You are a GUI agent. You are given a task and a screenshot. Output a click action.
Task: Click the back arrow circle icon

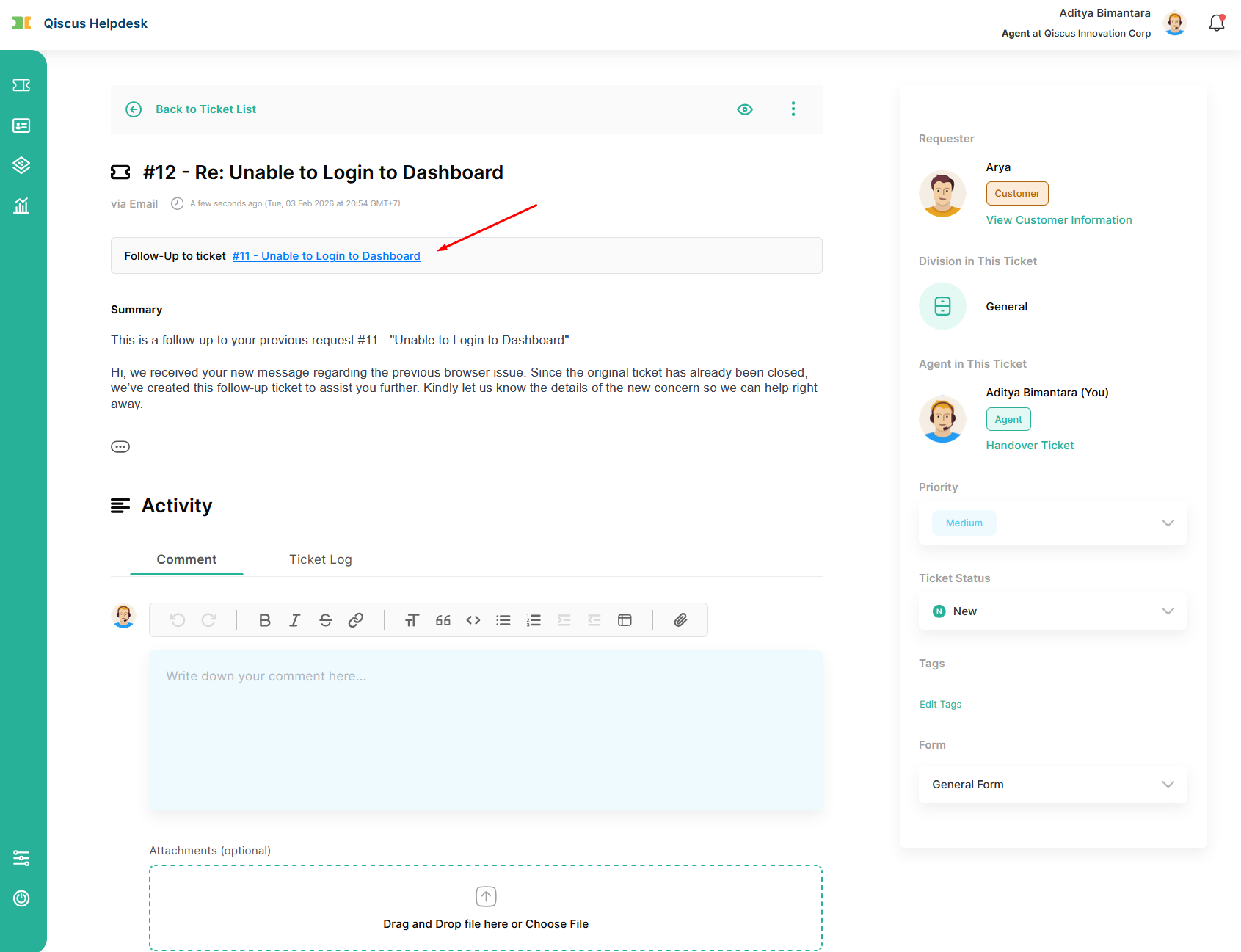134,109
